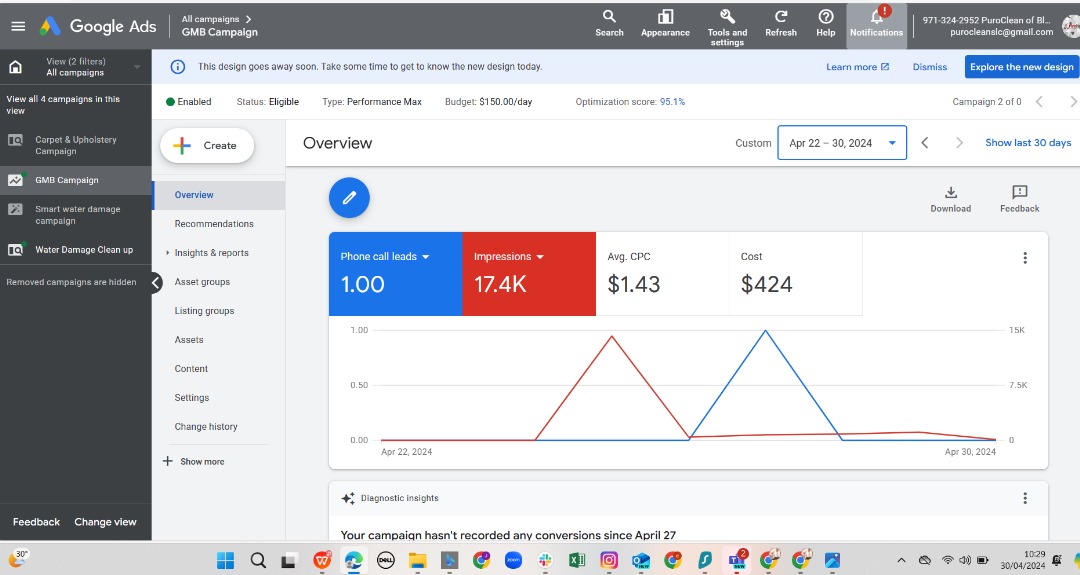This screenshot has height=575, width=1080.
Task: Expand Phone call leads metric dropdown
Action: coord(425,257)
